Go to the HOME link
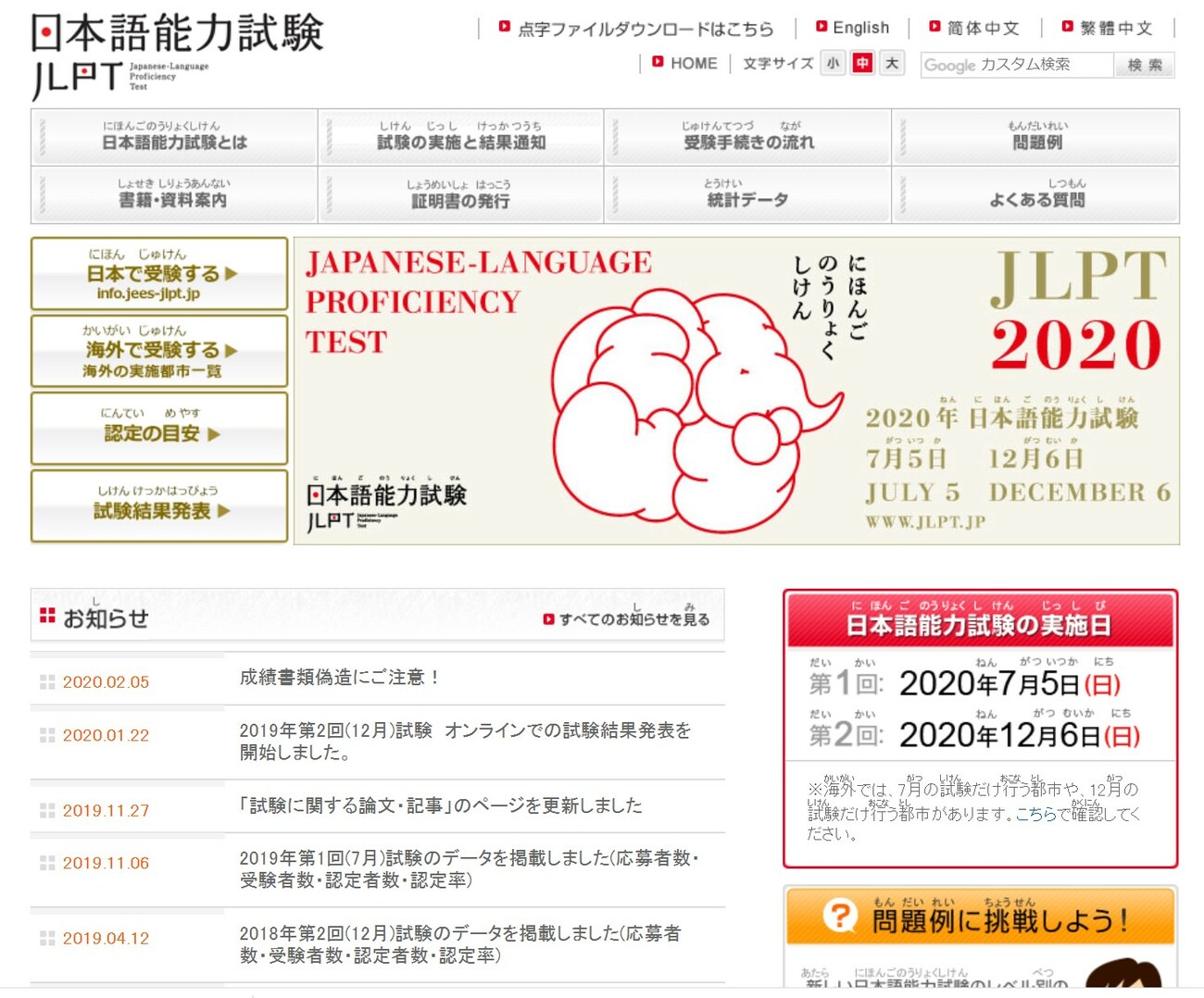The image size is (1204, 998). tap(694, 63)
